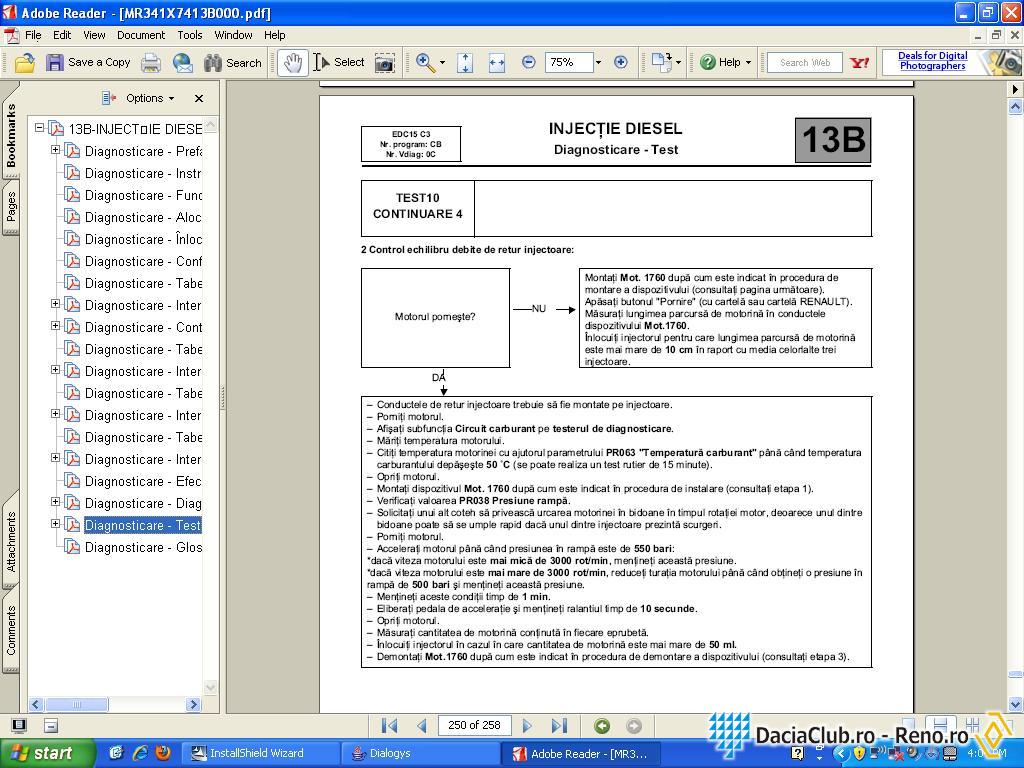Click the Rotate view page icon
Viewport: 1024px width, 768px height.
click(661, 63)
